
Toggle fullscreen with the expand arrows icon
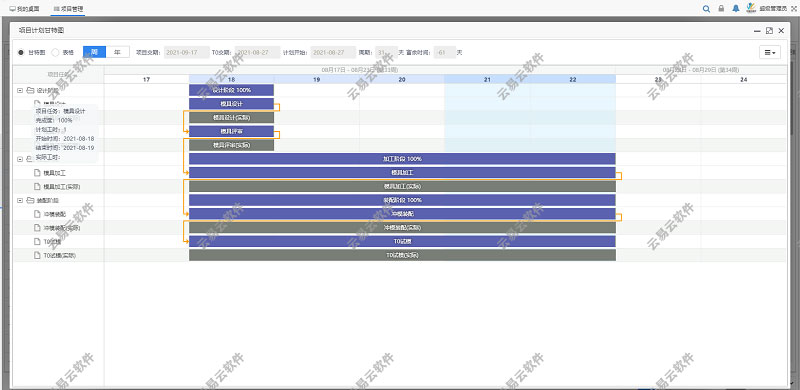(x=793, y=9)
